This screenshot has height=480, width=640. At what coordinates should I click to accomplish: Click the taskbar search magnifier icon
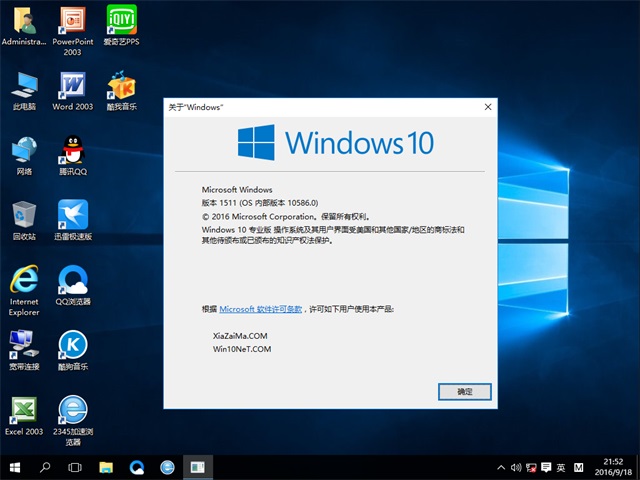[45, 467]
